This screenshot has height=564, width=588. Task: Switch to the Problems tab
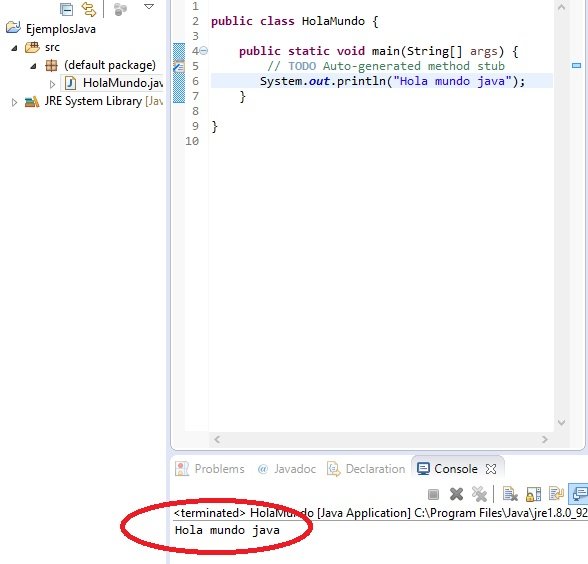[210, 469]
